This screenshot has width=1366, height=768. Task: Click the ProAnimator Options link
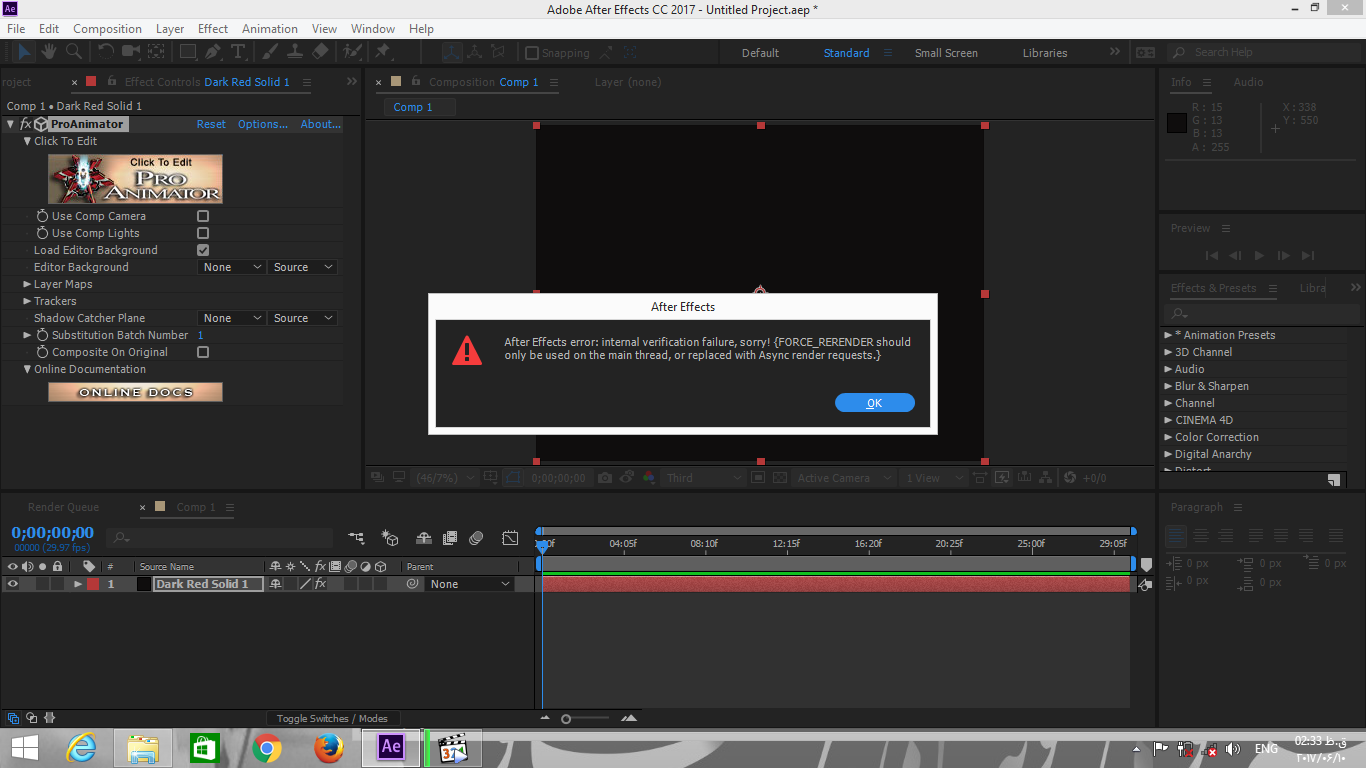pos(263,124)
